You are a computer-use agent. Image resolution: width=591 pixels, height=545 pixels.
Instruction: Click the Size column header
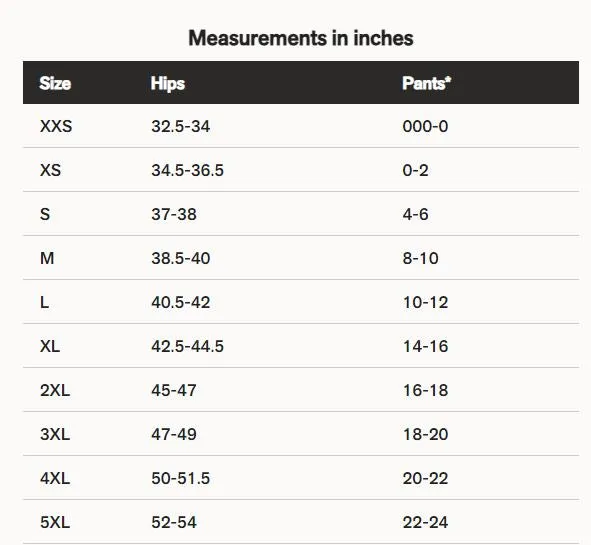[55, 83]
